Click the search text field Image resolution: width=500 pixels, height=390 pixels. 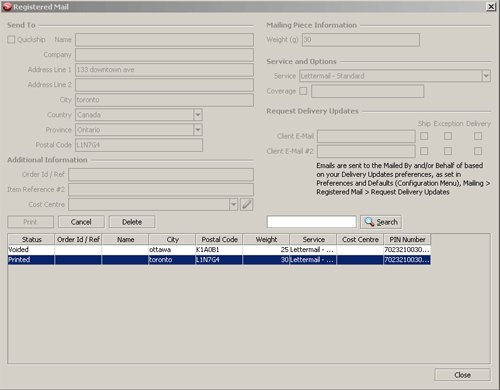312,222
